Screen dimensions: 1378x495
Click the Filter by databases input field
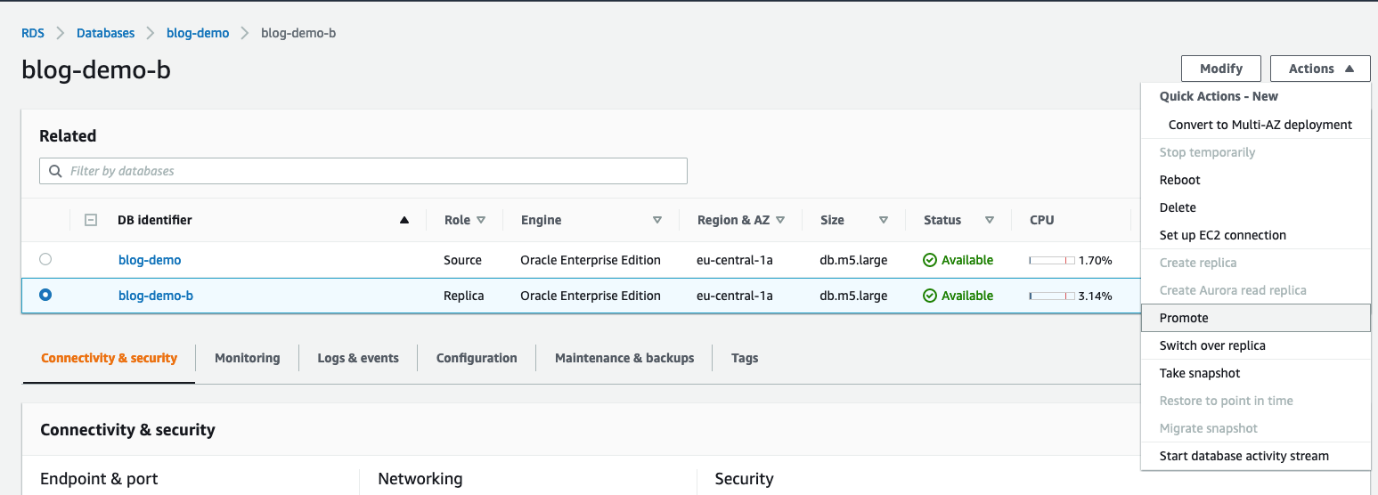click(363, 171)
